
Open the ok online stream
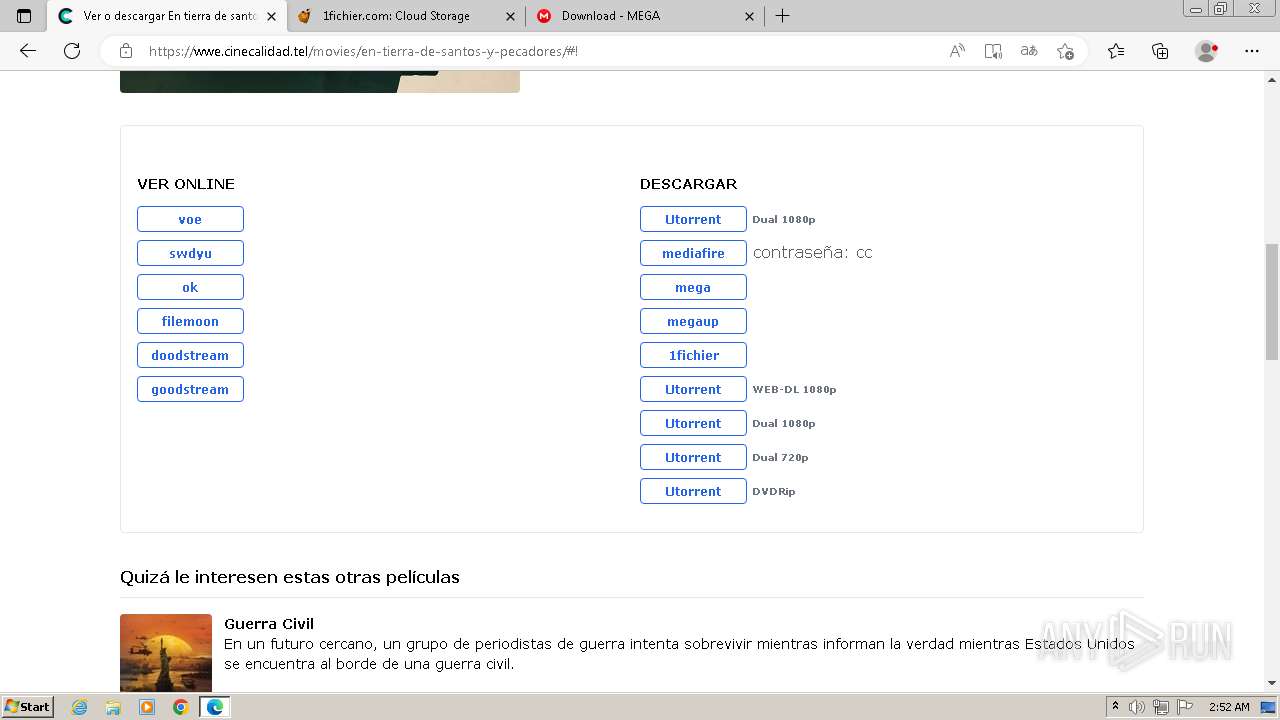[190, 287]
